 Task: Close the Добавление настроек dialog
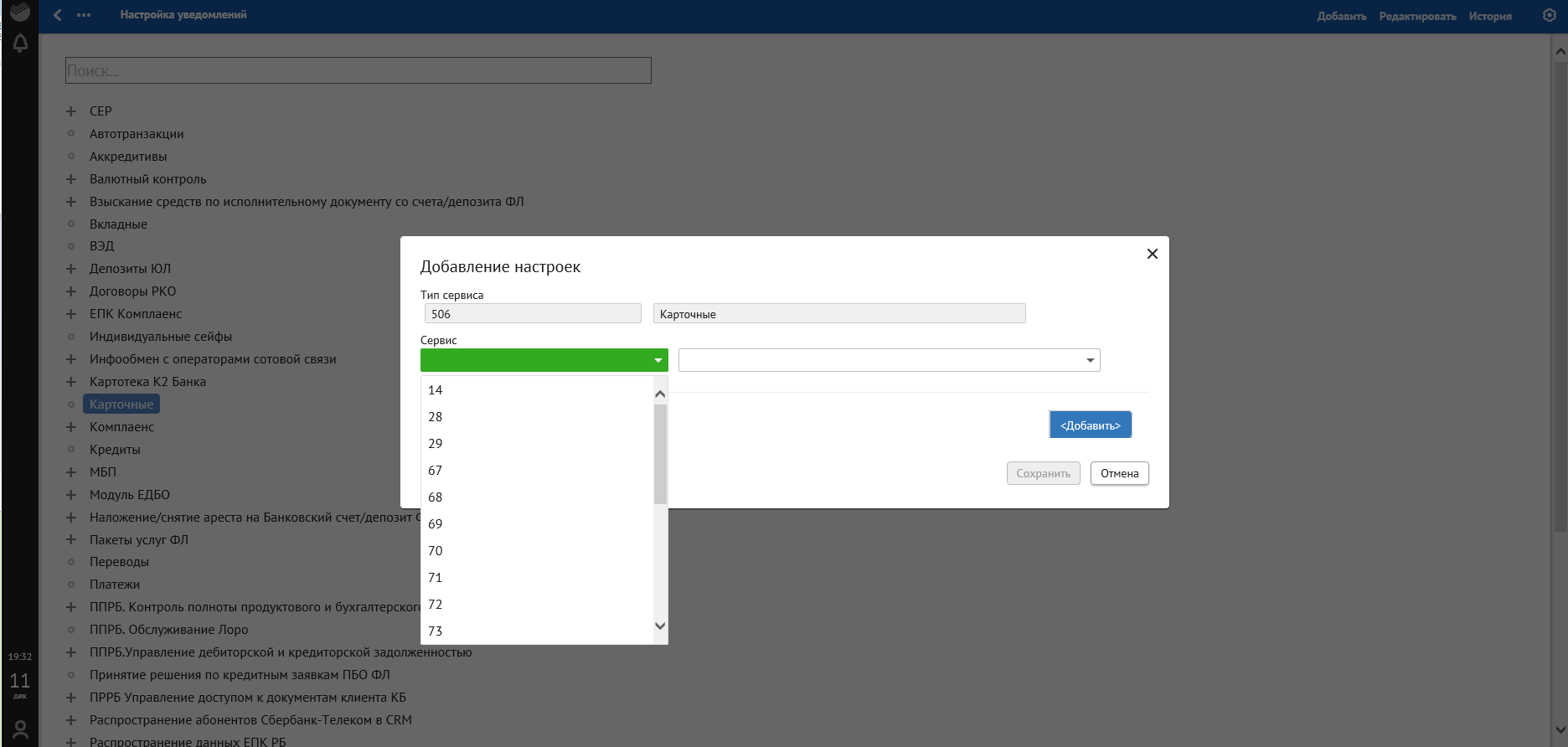[x=1152, y=254]
